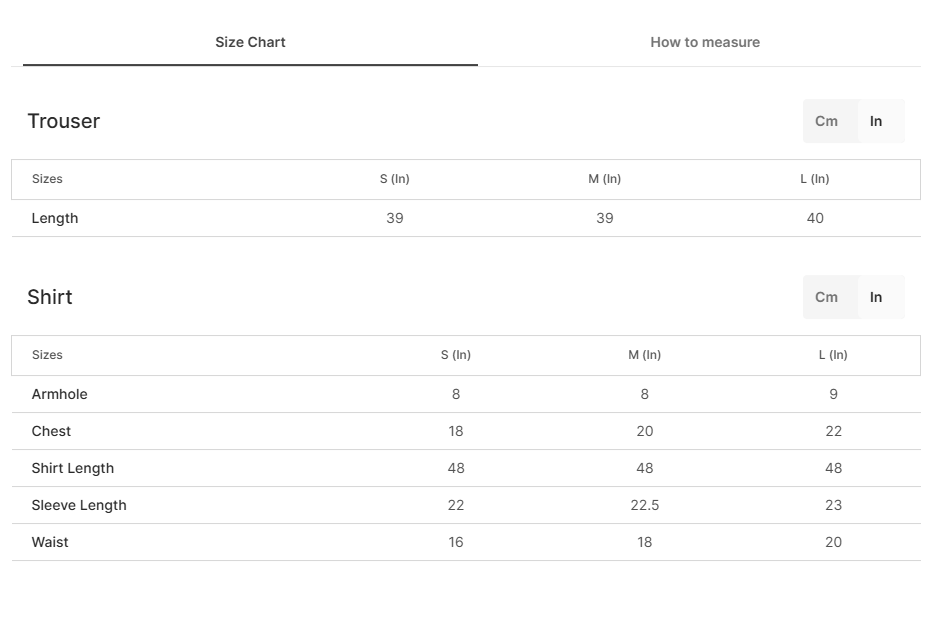Toggle Trouser units to In
Image resolution: width=935 pixels, height=634 pixels.
click(876, 121)
